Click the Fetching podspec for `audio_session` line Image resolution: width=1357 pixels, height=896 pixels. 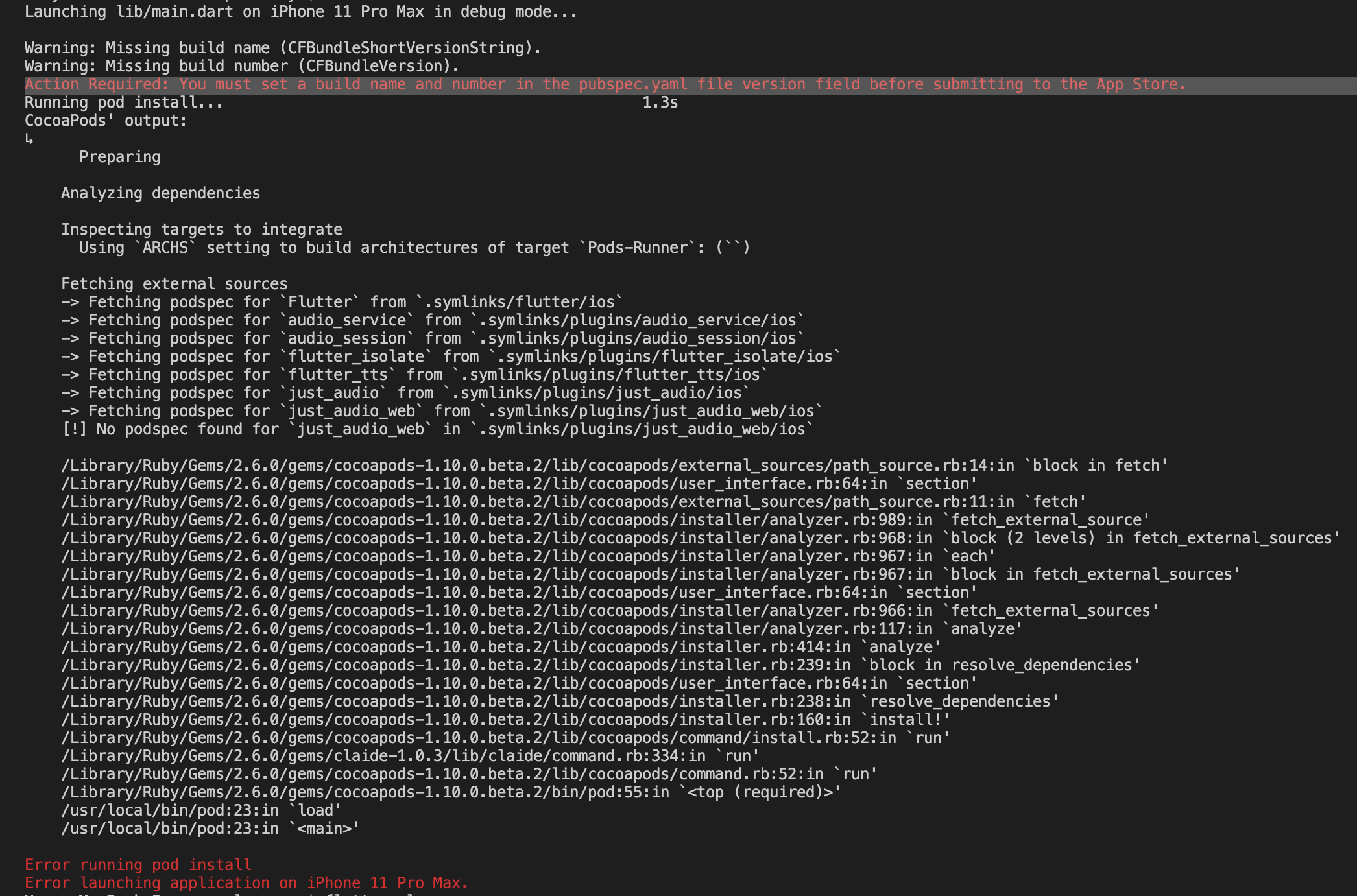tap(433, 338)
